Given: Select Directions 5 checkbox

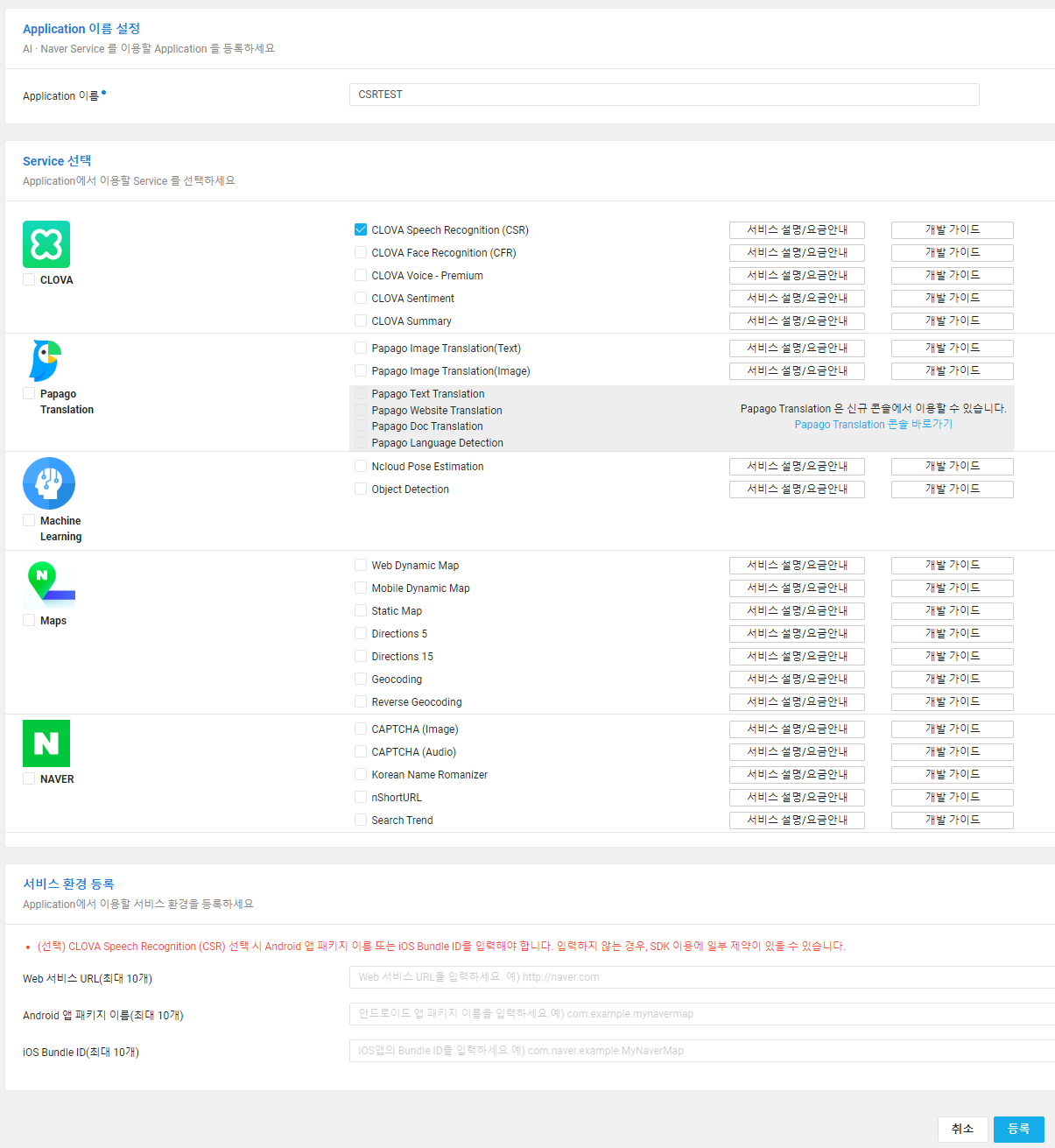Looking at the screenshot, I should point(361,633).
